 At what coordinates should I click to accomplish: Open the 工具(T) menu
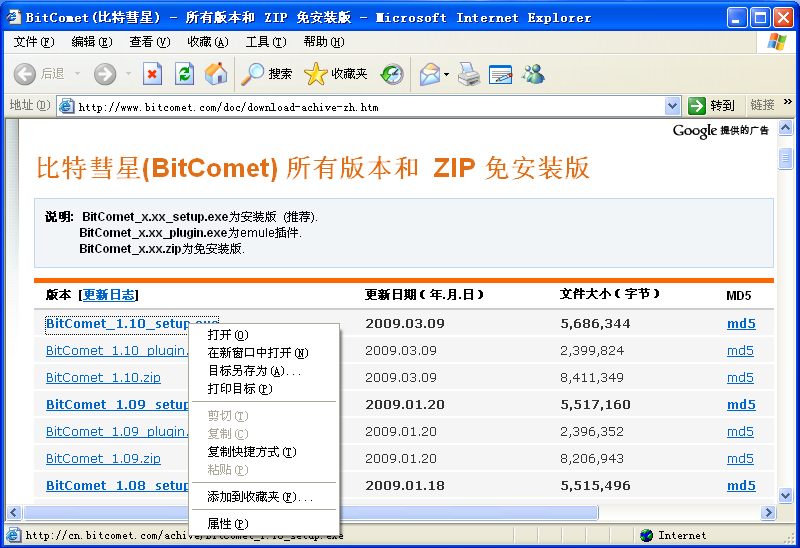point(266,42)
